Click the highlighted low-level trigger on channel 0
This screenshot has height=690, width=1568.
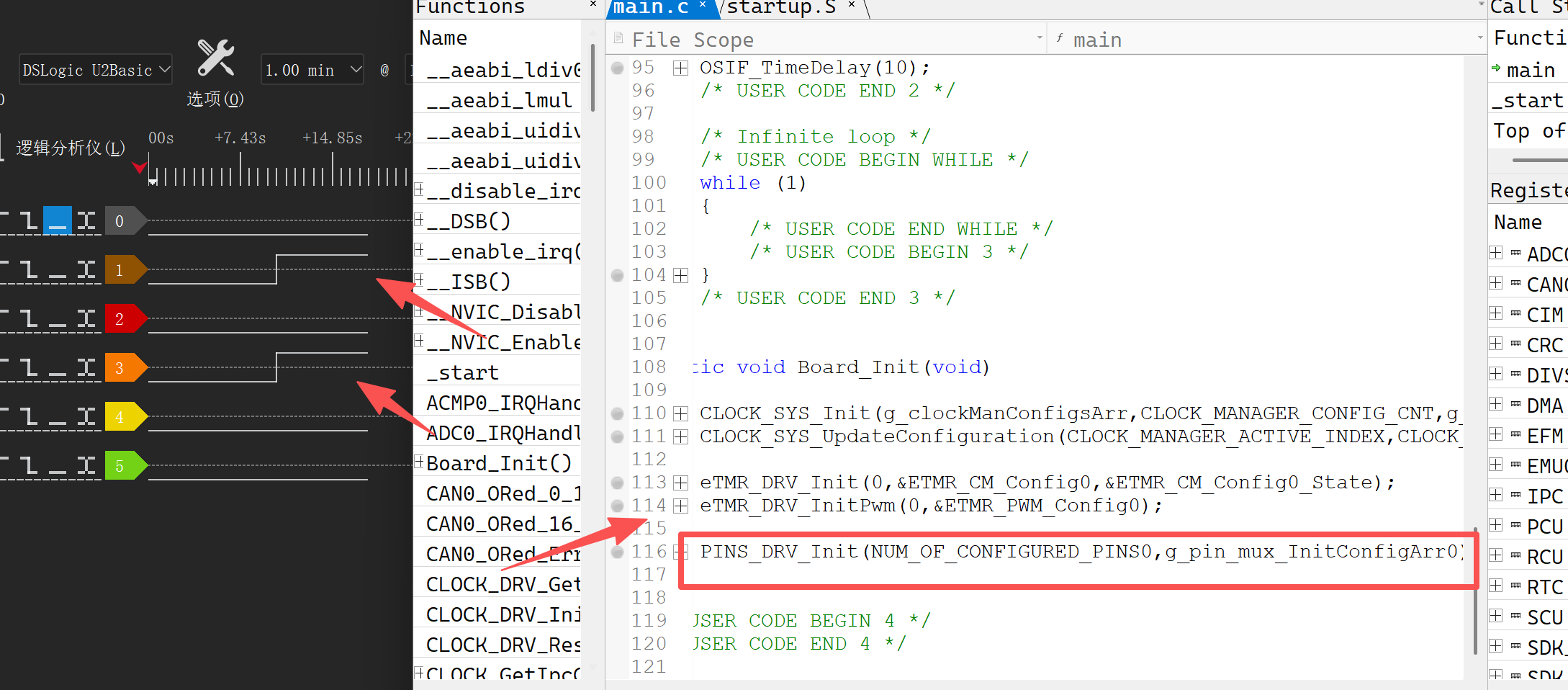point(58,220)
